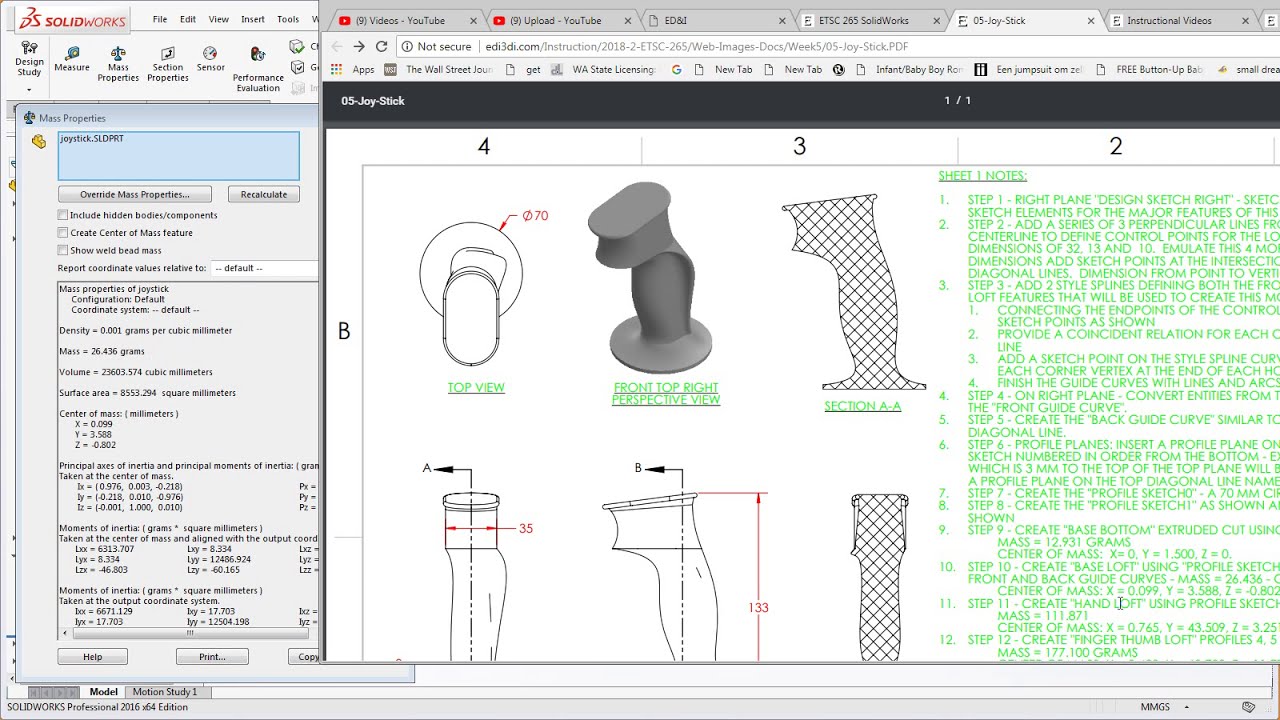Click the Print... button
1280x720 pixels.
[212, 657]
